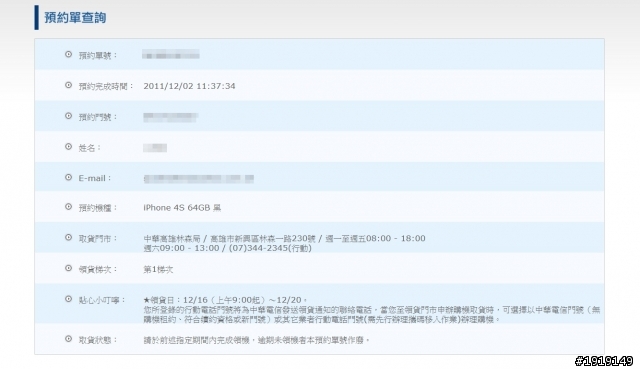The width and height of the screenshot is (640, 369).
Task: Click the bullet icon beside 姓名
Action: [x=69, y=147]
